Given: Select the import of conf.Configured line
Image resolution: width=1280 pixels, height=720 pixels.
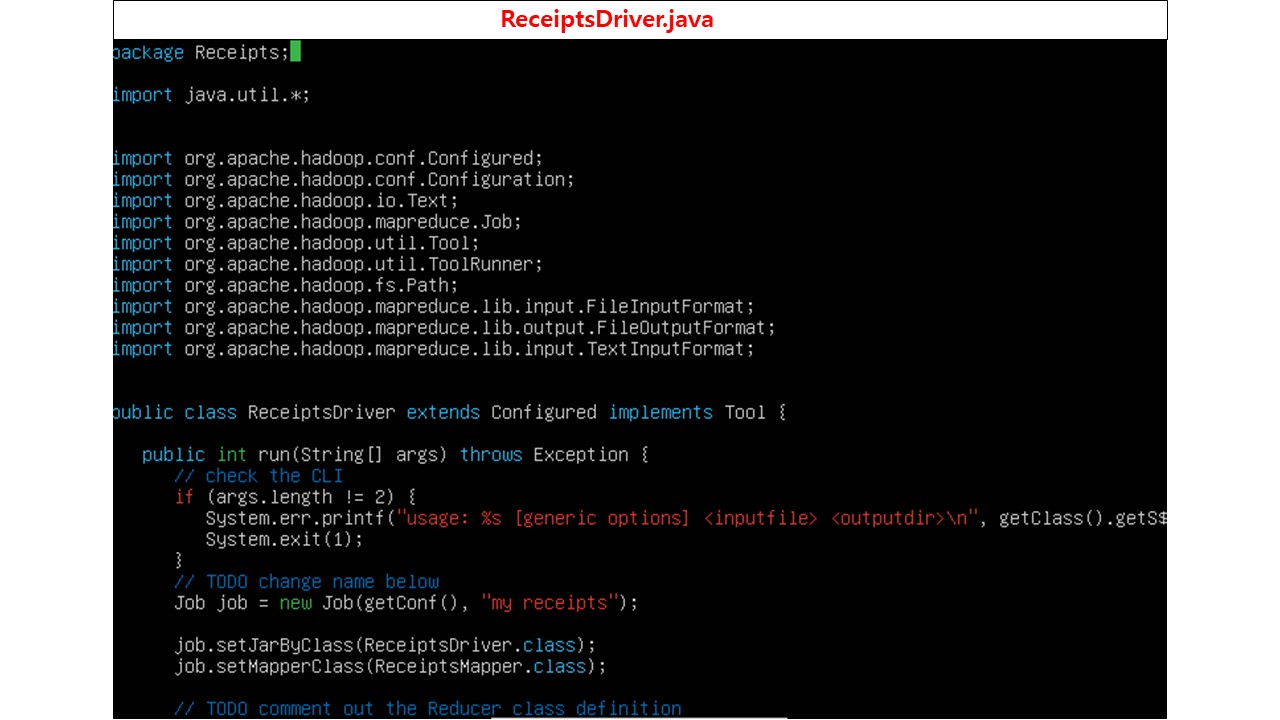Looking at the screenshot, I should click(x=328, y=159).
